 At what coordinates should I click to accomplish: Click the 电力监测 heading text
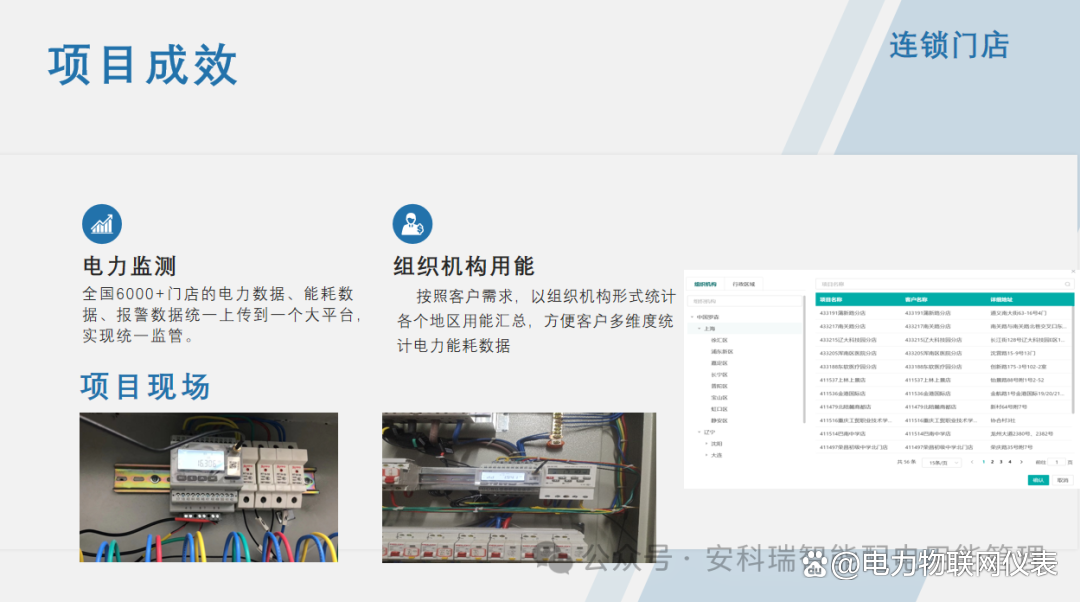[x=129, y=266]
